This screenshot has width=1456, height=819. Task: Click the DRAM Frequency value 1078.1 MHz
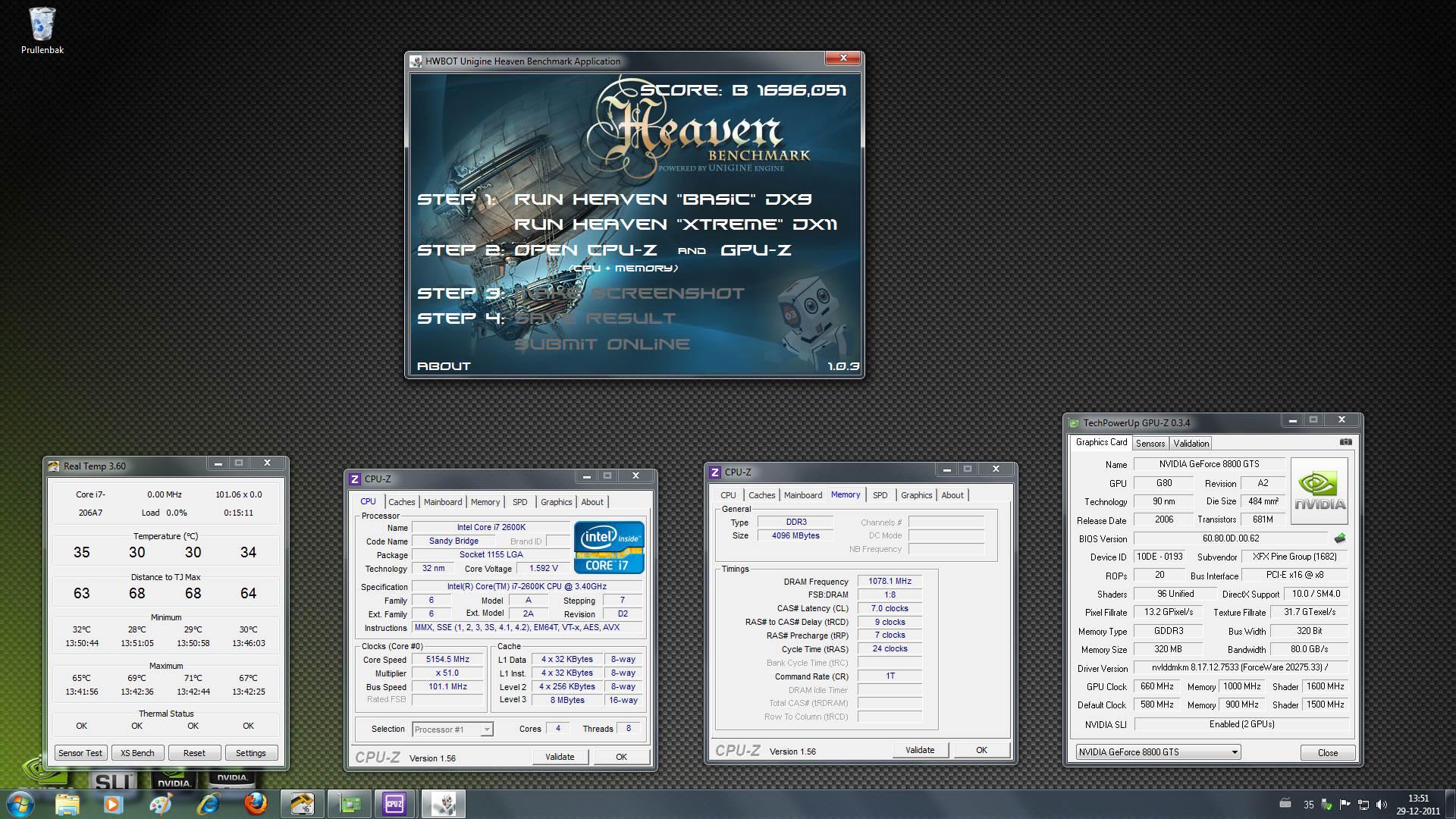tap(890, 582)
